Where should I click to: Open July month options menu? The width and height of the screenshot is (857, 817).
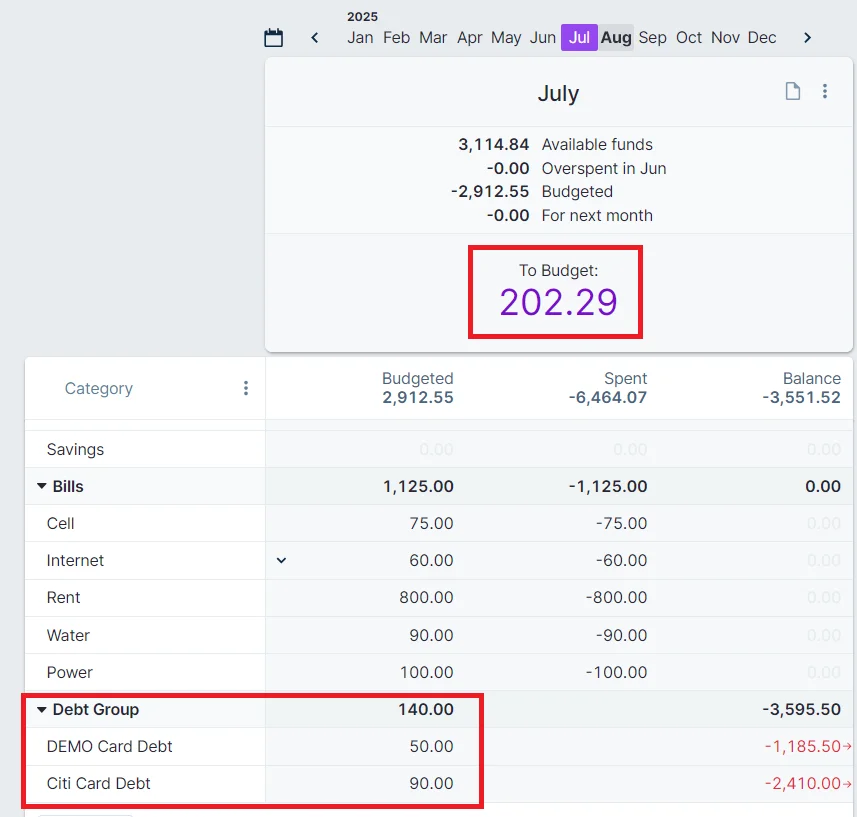coord(825,92)
